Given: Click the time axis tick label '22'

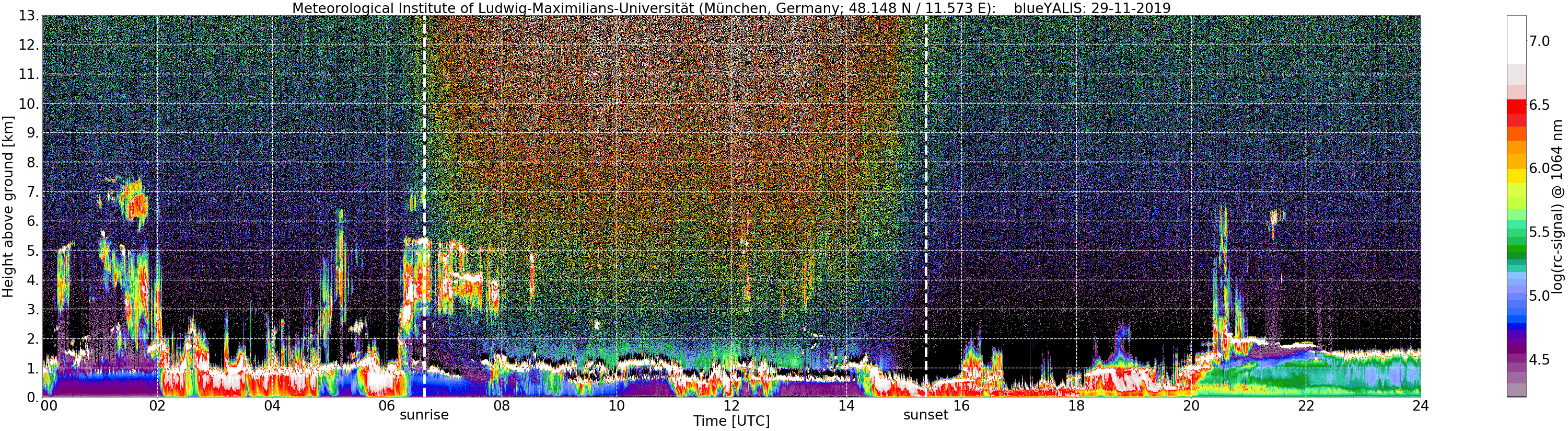Looking at the screenshot, I should tap(1306, 406).
